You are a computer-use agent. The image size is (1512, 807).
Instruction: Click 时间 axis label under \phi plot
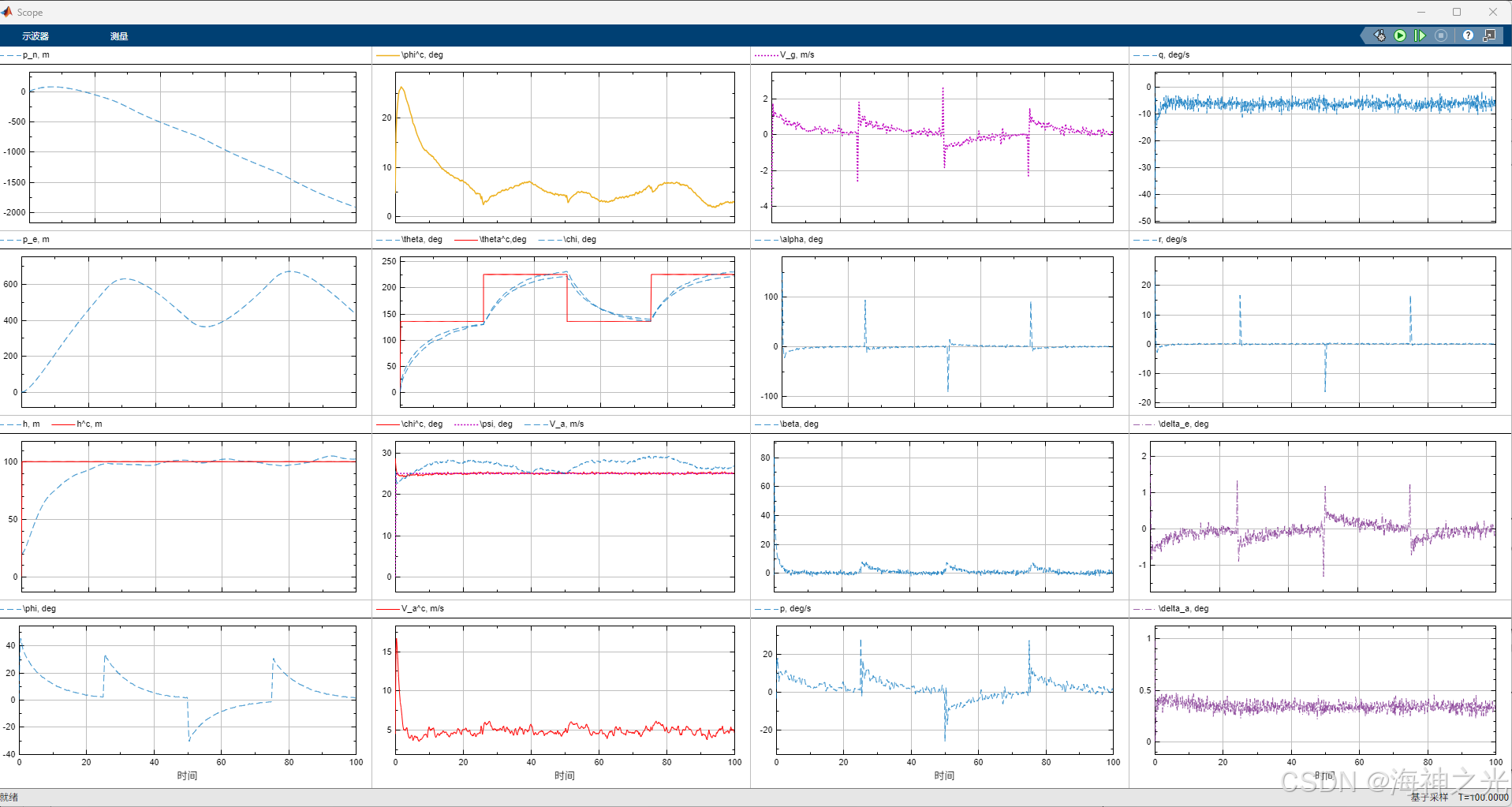(187, 776)
